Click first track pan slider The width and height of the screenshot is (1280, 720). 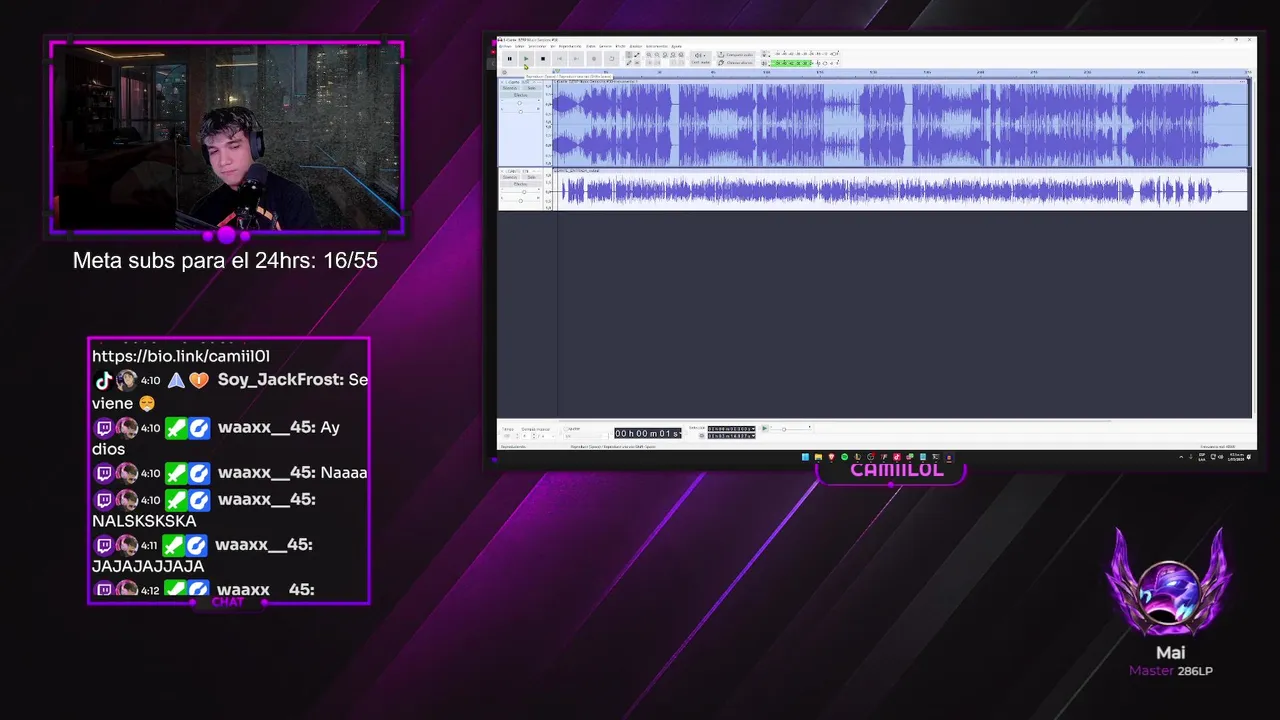(521, 112)
